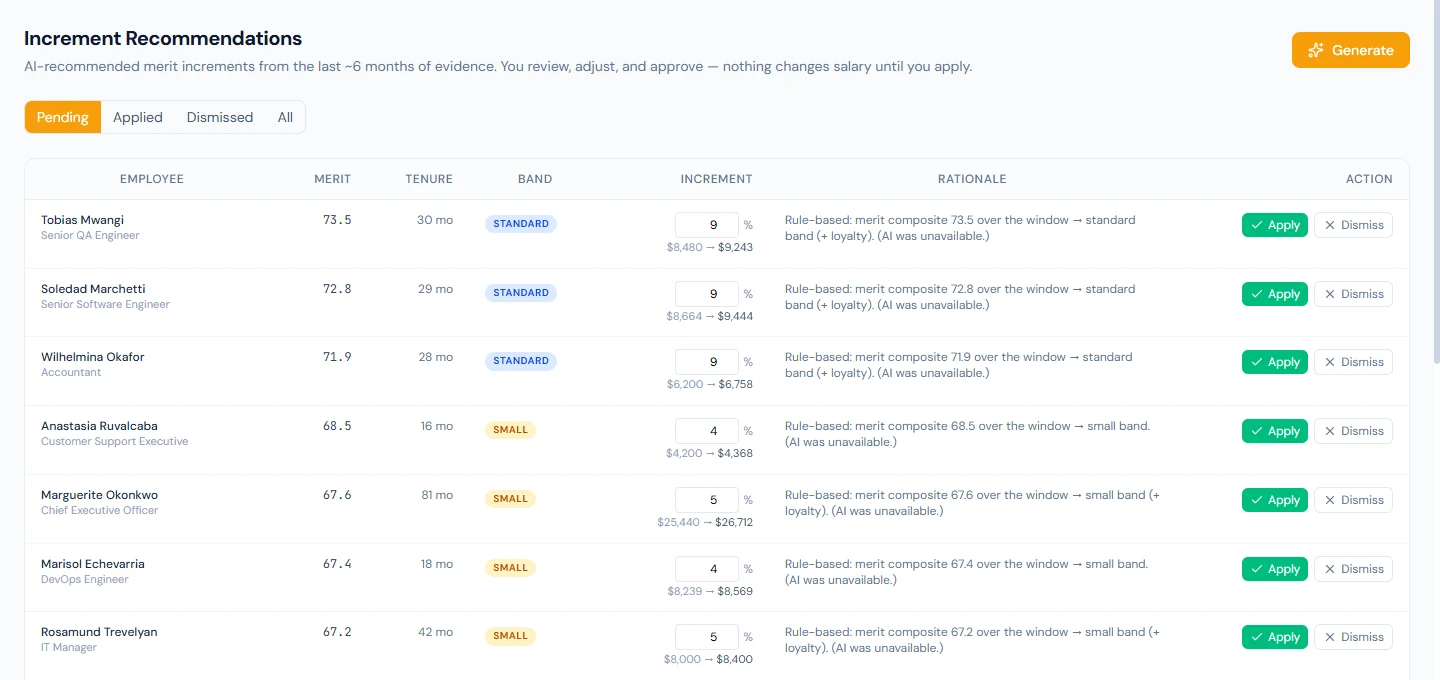This screenshot has width=1440, height=680.
Task: Select Rosamund Trevelyan's increment percentage field
Action: tap(707, 637)
